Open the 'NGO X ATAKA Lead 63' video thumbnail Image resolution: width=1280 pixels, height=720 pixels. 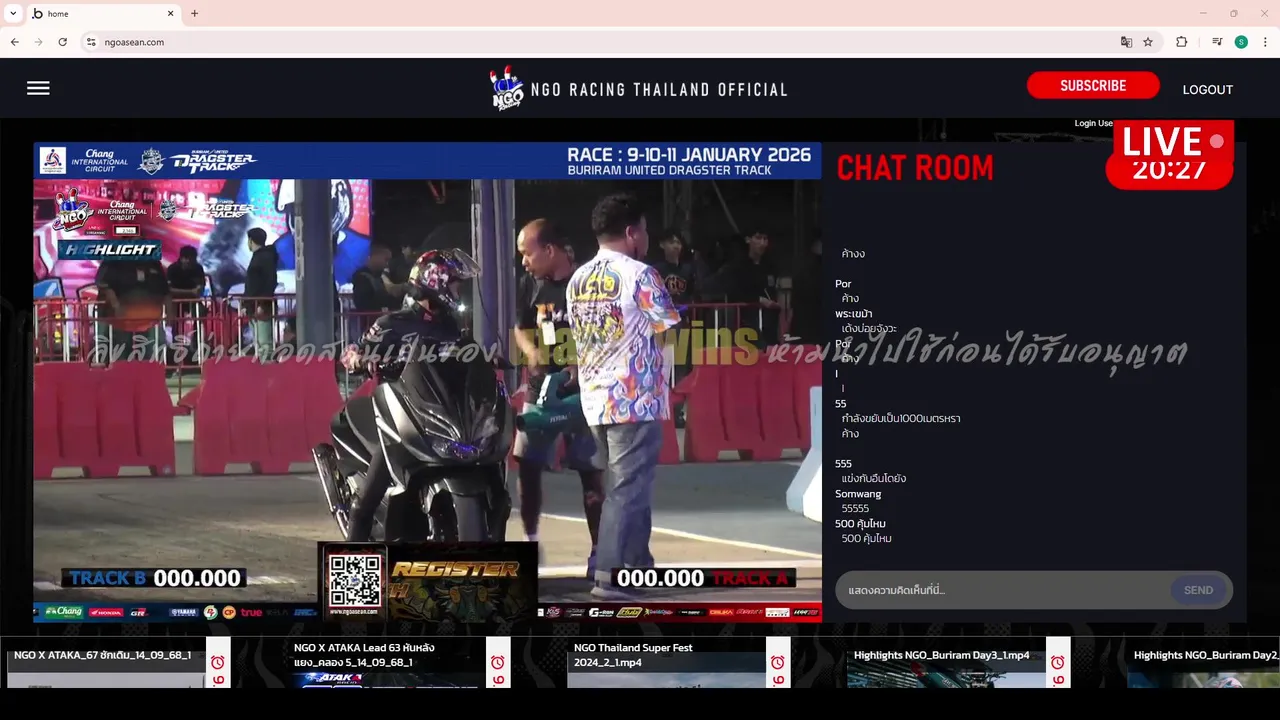click(x=383, y=663)
